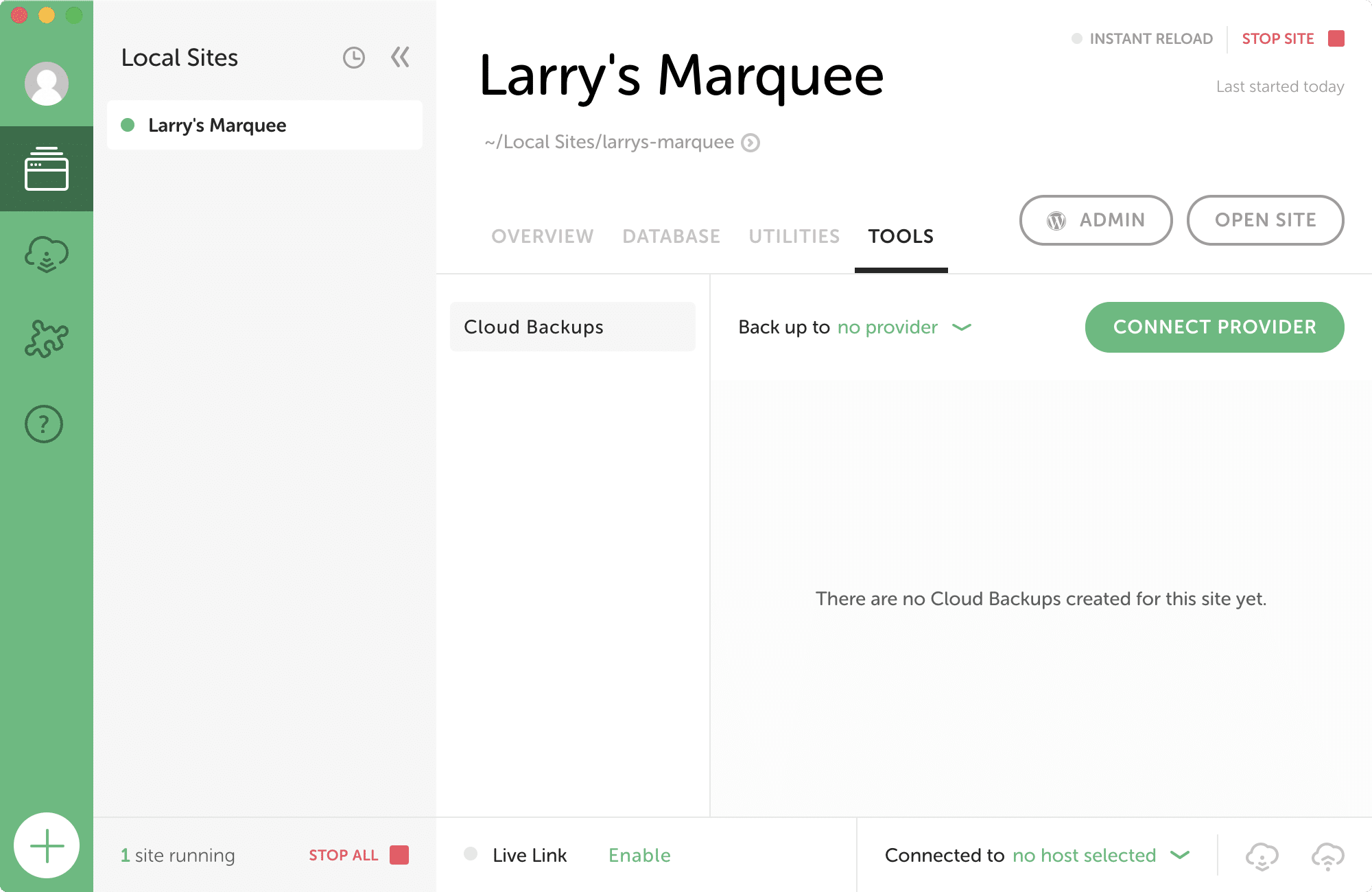This screenshot has height=892, width=1372.
Task: Open the Help question mark icon
Action: tap(44, 424)
